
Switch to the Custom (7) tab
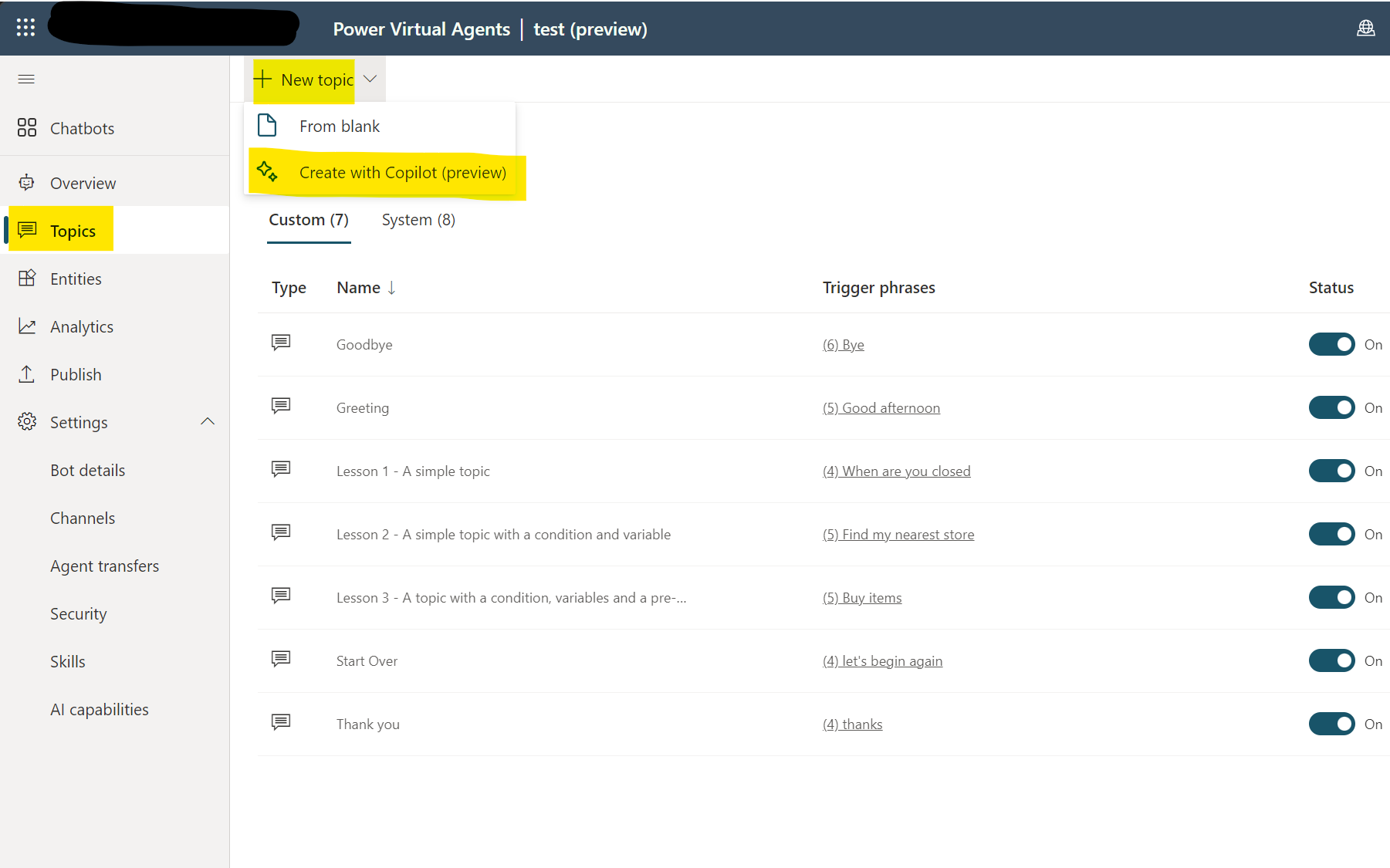coord(309,220)
